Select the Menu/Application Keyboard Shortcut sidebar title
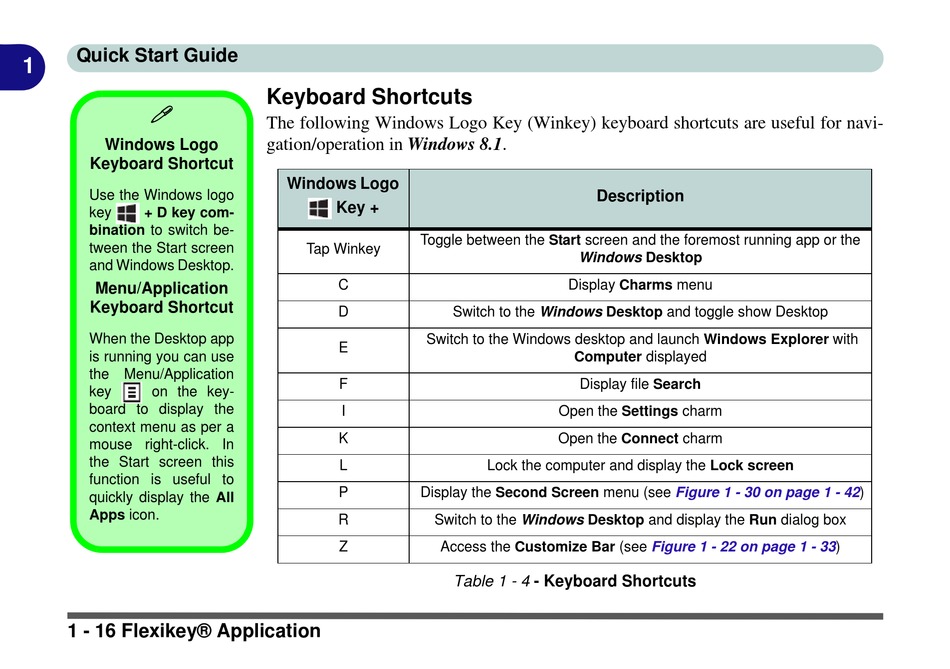 [x=161, y=298]
